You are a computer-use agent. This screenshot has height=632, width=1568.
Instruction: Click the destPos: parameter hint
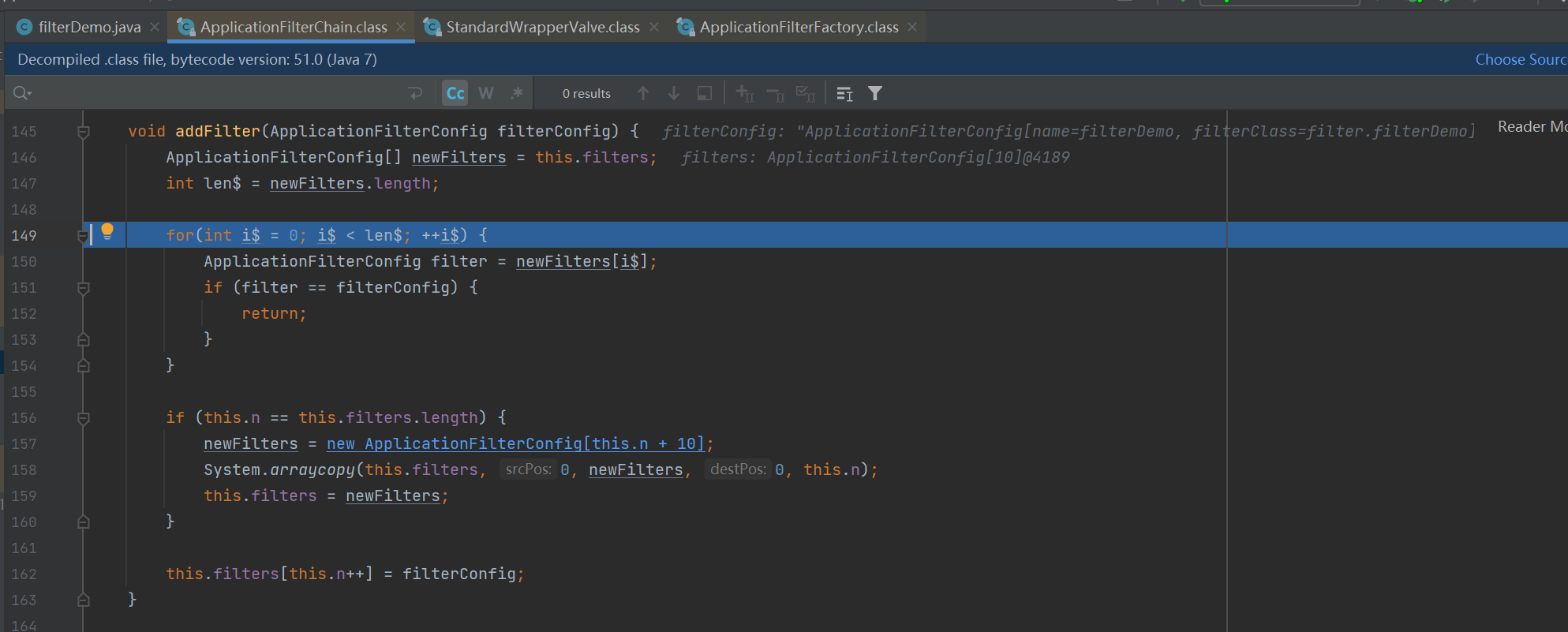coord(738,469)
